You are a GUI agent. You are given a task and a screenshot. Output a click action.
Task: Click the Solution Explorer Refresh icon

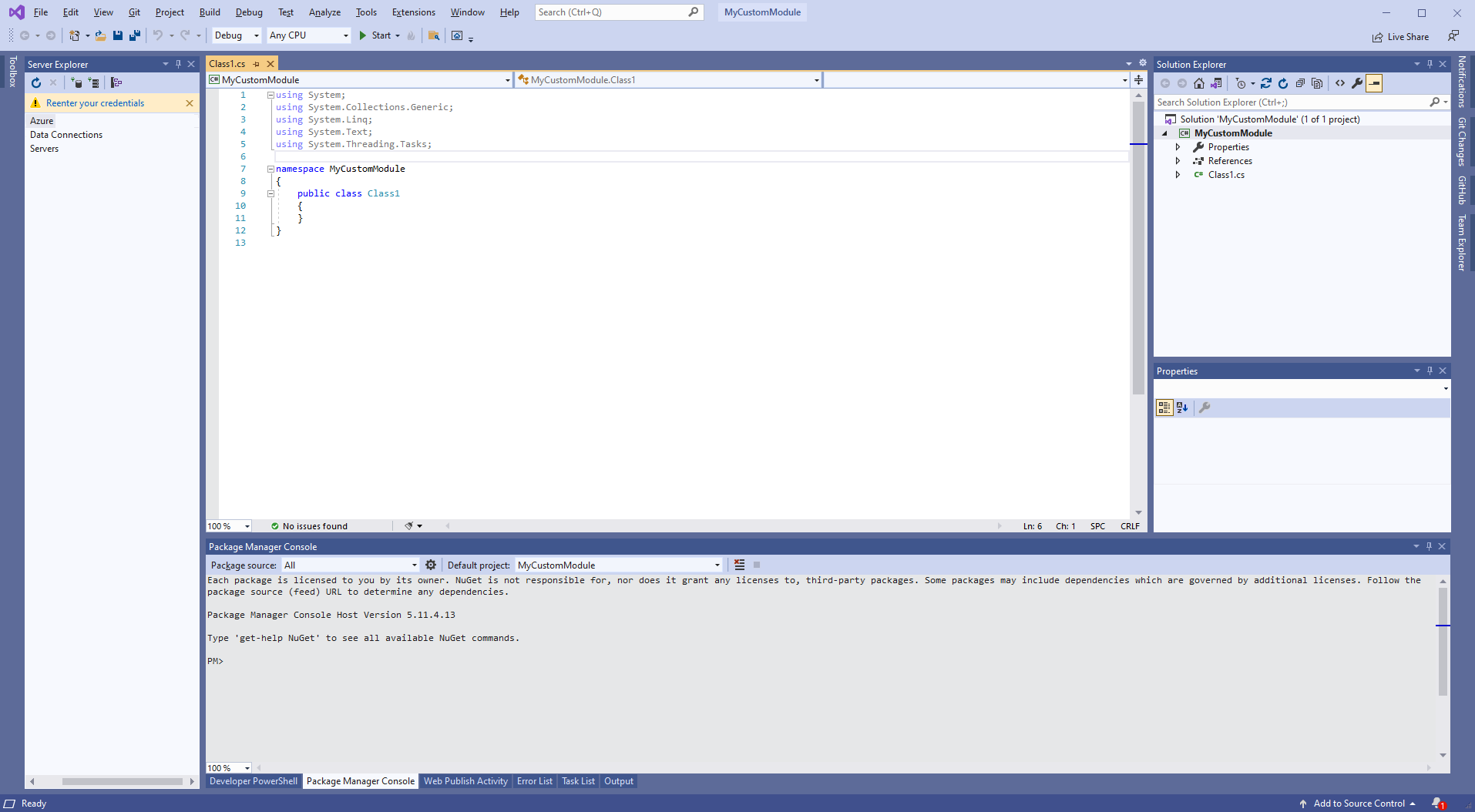tap(1283, 83)
